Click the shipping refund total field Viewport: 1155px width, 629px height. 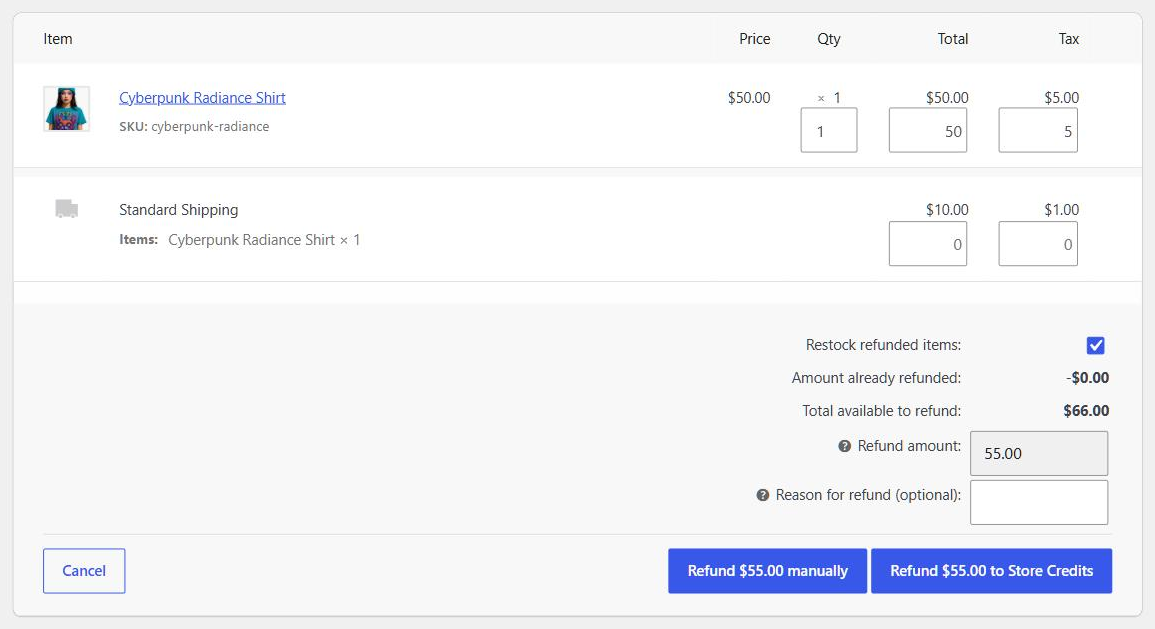click(x=927, y=244)
